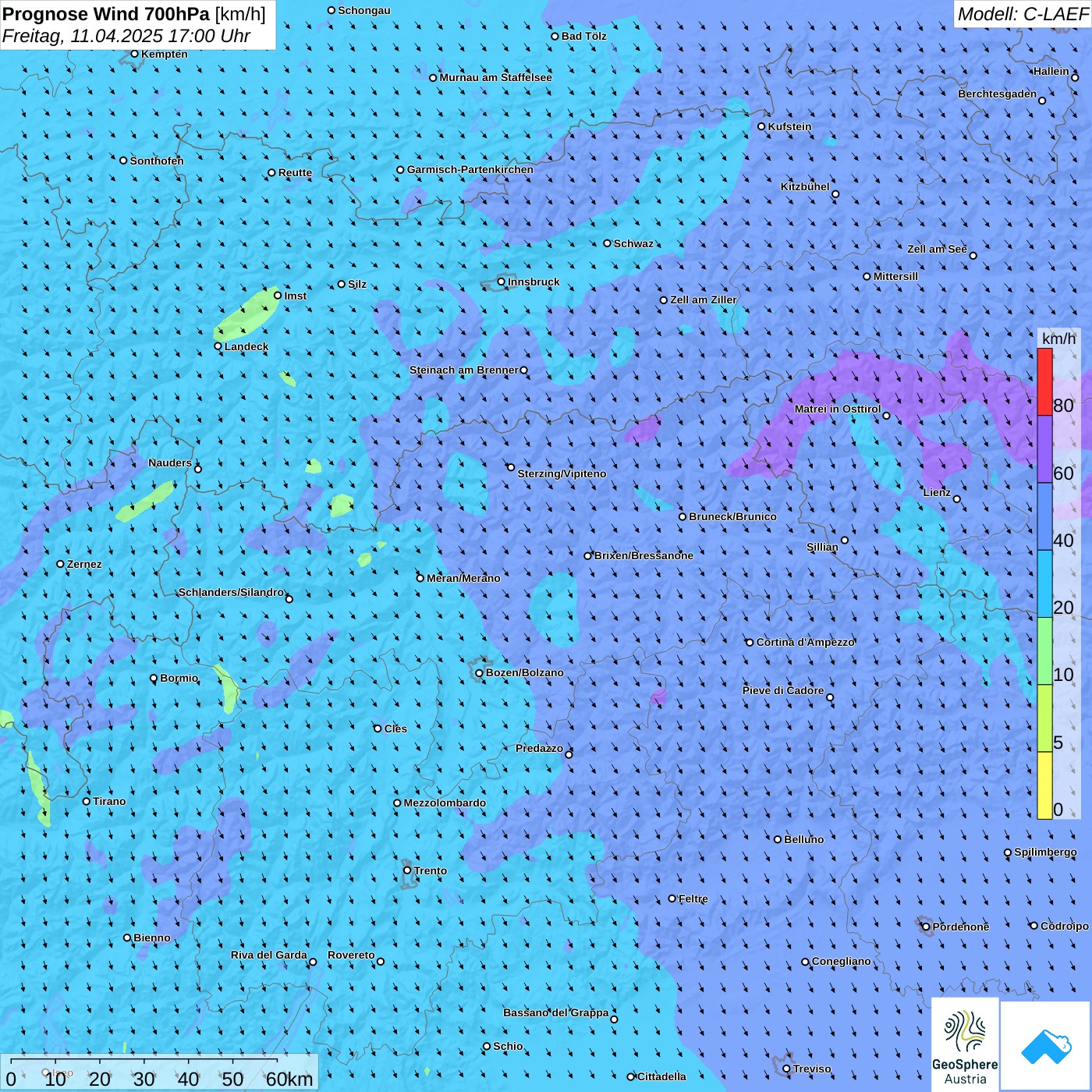Click the date 'Freitag, 11.04.2025 17:00 Uhr'

tap(126, 36)
